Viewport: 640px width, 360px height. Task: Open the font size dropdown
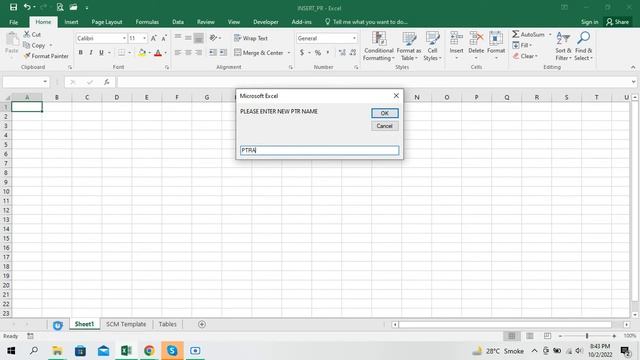(x=144, y=38)
